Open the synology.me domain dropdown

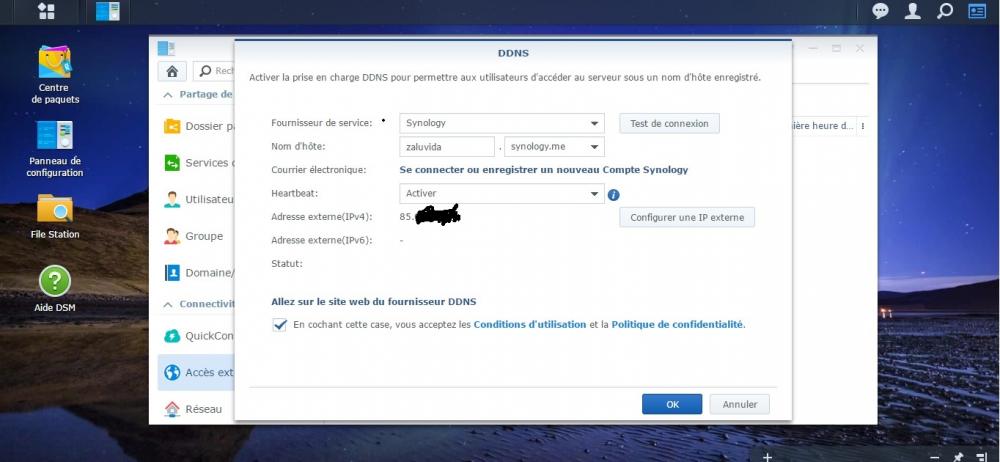554,147
